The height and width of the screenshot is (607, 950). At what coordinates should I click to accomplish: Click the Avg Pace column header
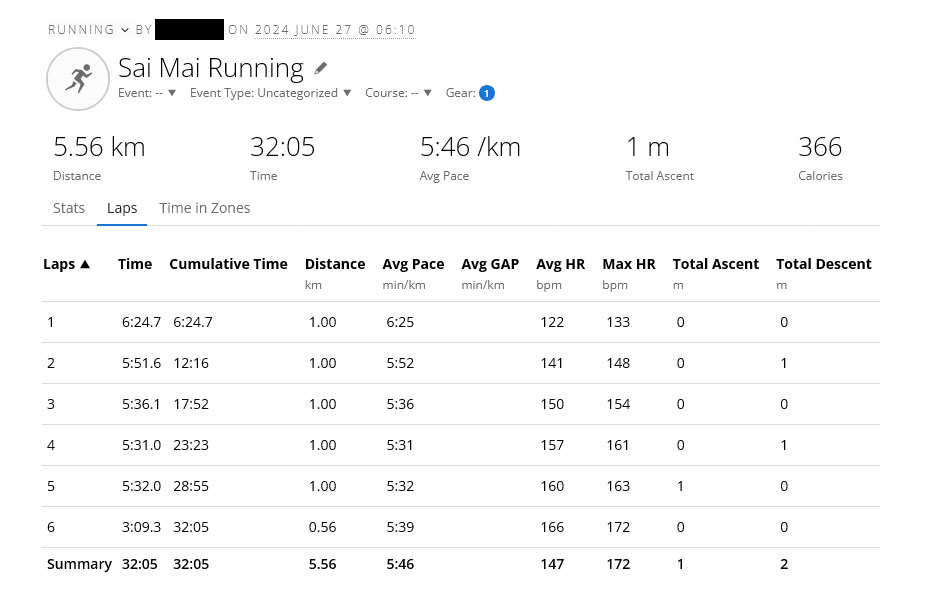[413, 264]
